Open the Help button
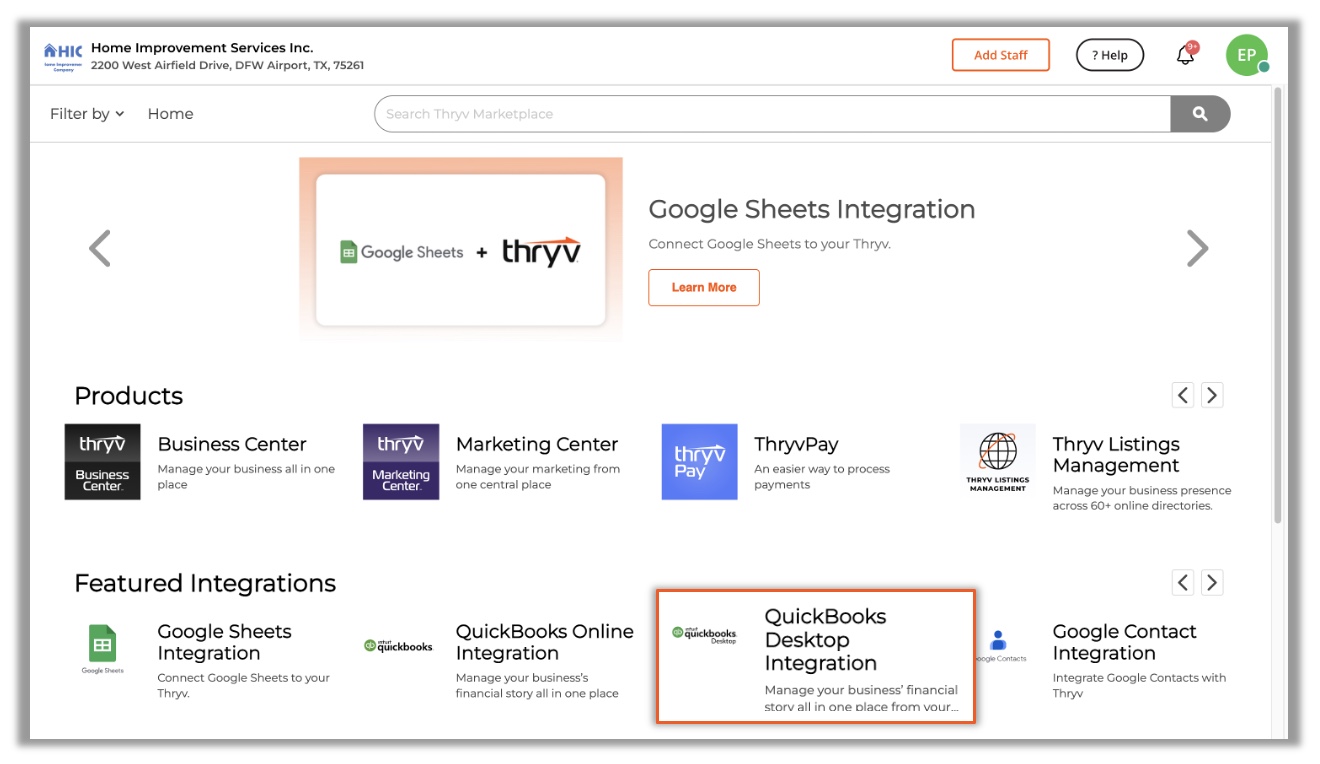Image resolution: width=1320 pixels, height=764 pixels. tap(1110, 55)
